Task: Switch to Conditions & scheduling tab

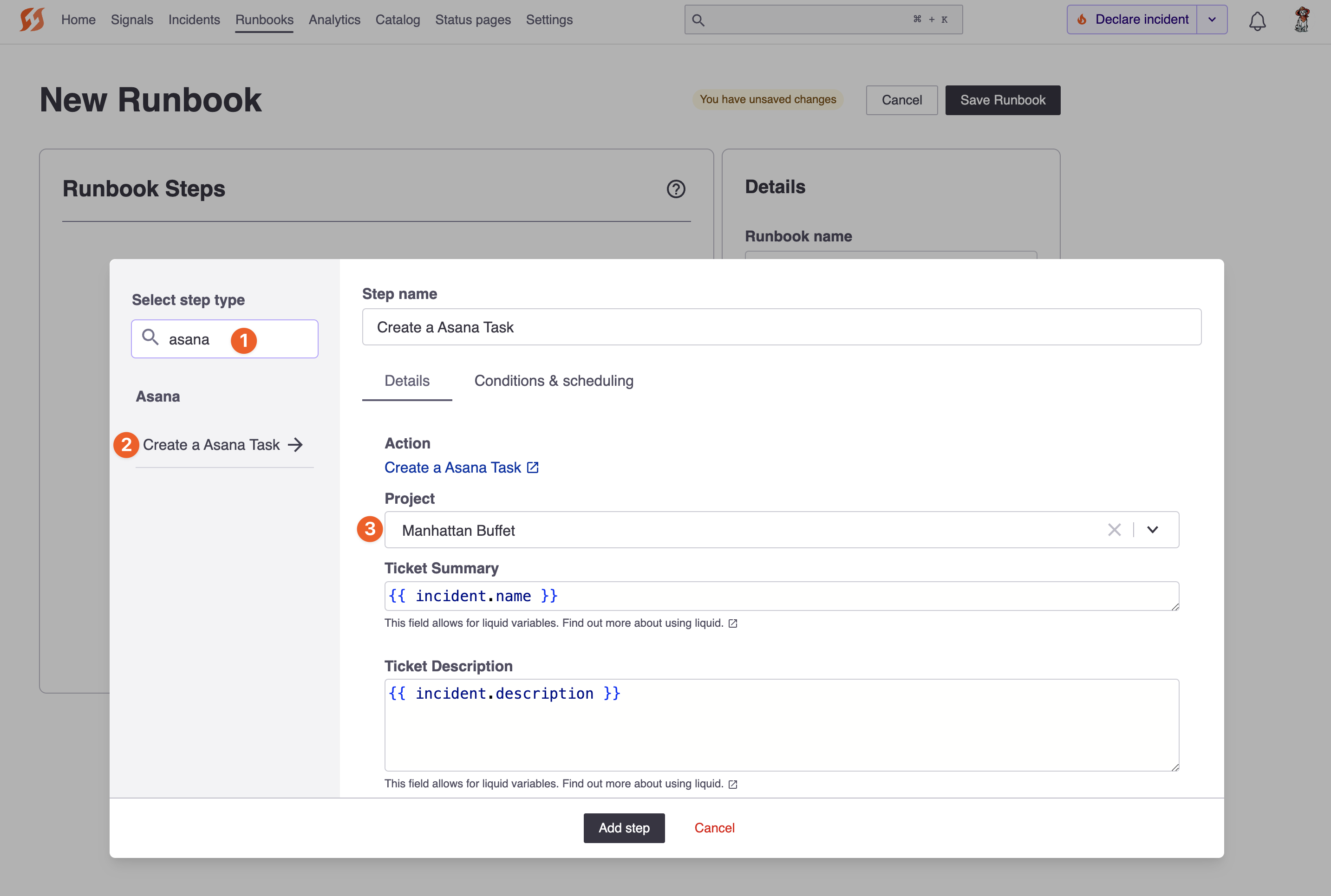Action: [554, 381]
